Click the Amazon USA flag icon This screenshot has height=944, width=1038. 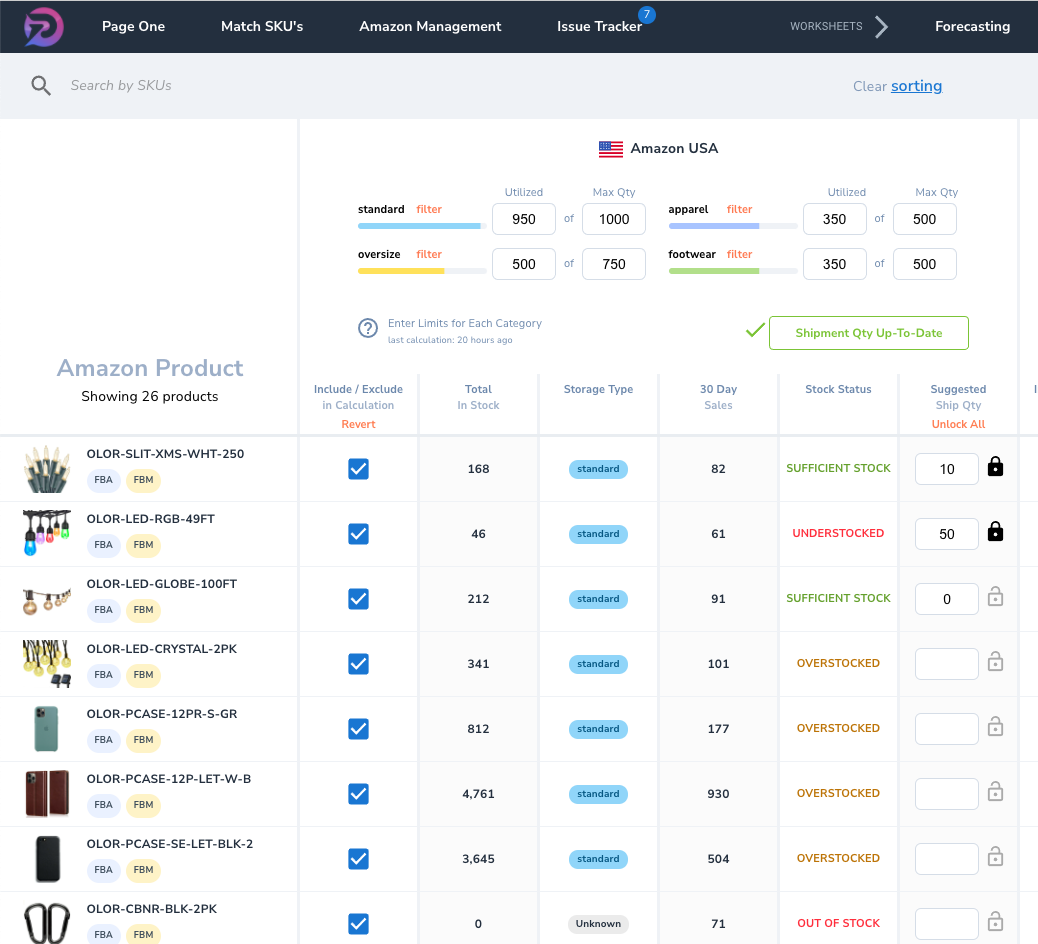(610, 149)
